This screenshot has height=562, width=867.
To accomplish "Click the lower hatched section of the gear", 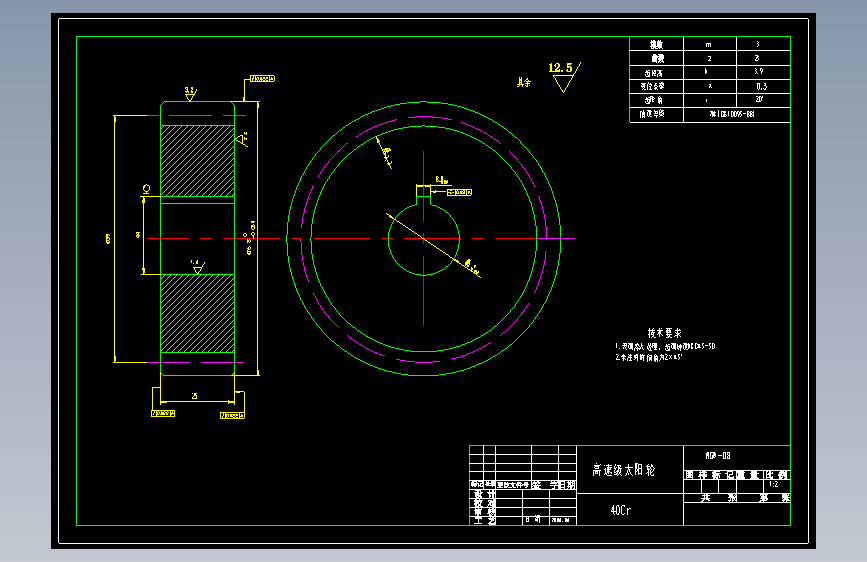I will (197, 313).
